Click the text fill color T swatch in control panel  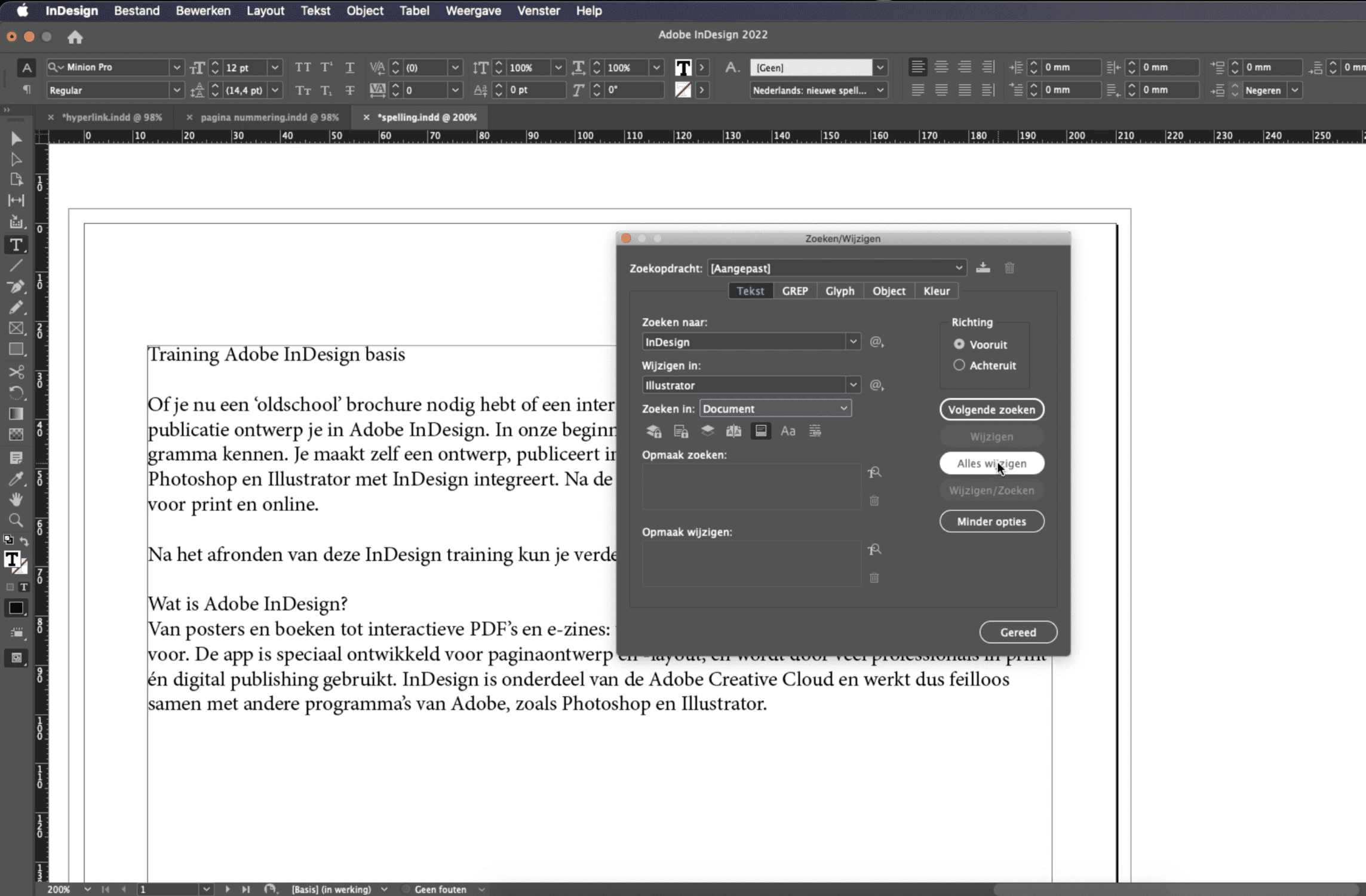pos(683,67)
